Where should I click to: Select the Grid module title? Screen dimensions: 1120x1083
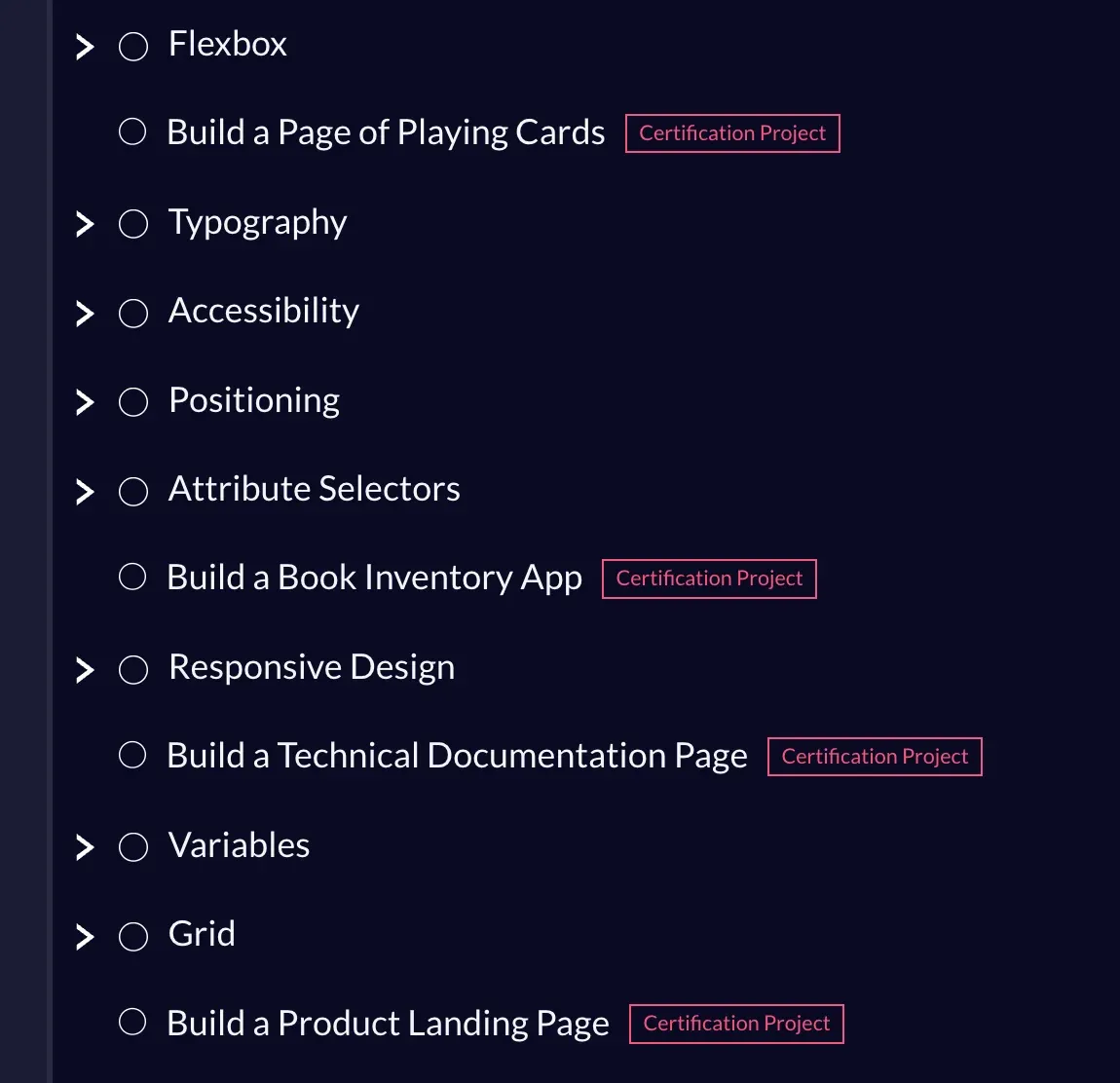(202, 934)
